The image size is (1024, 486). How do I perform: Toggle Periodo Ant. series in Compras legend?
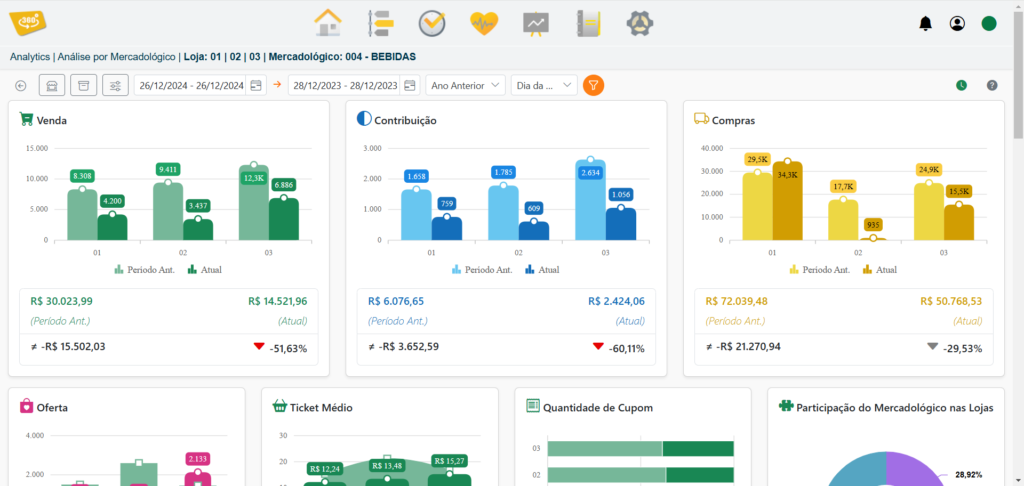pyautogui.click(x=820, y=270)
